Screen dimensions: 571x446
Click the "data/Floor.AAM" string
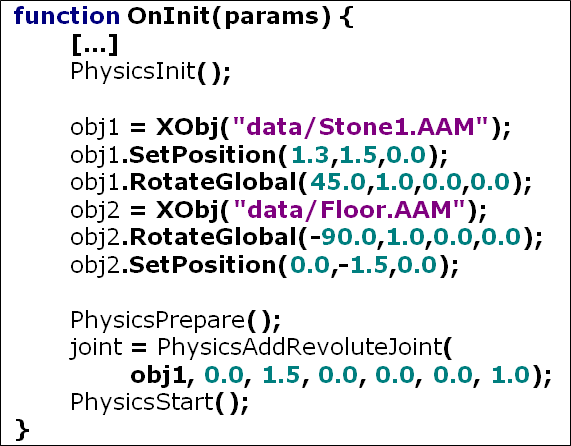[348, 210]
